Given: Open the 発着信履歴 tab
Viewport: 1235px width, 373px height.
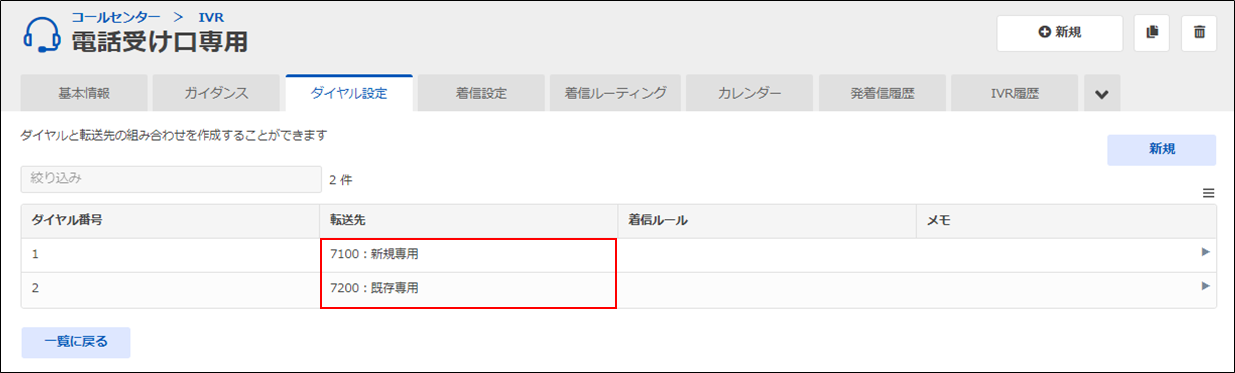Looking at the screenshot, I should [882, 94].
